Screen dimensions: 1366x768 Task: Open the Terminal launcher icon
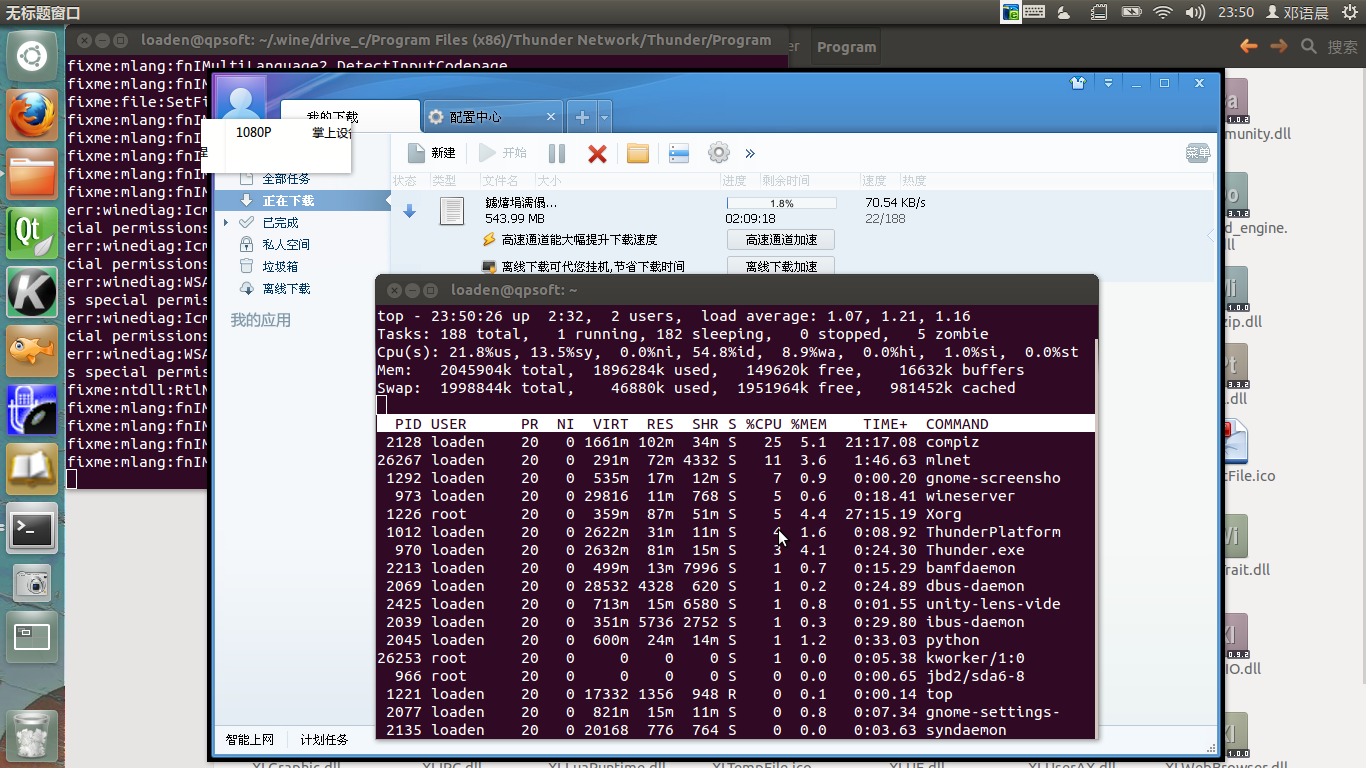pos(32,528)
